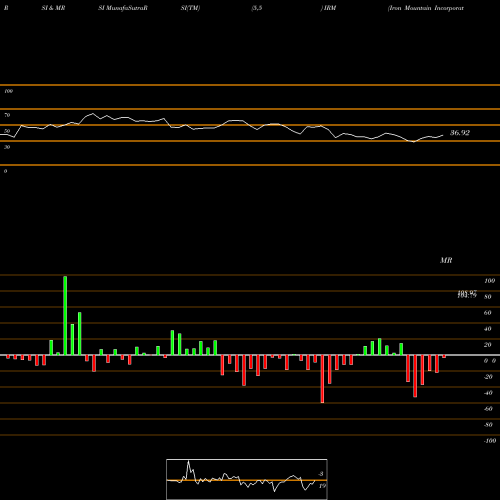Click the RSI axis label 30
Screen dimensions: 500x500
7,147
